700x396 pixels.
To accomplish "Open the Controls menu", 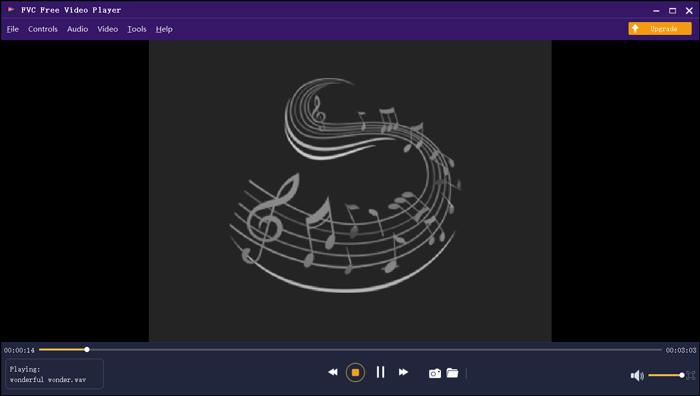I will pyautogui.click(x=43, y=29).
